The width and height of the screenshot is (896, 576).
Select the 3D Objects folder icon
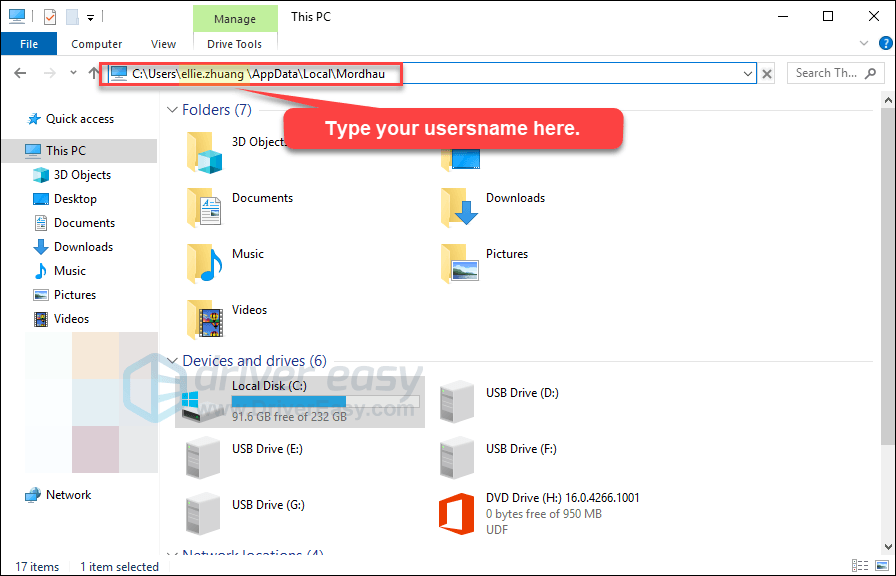204,153
